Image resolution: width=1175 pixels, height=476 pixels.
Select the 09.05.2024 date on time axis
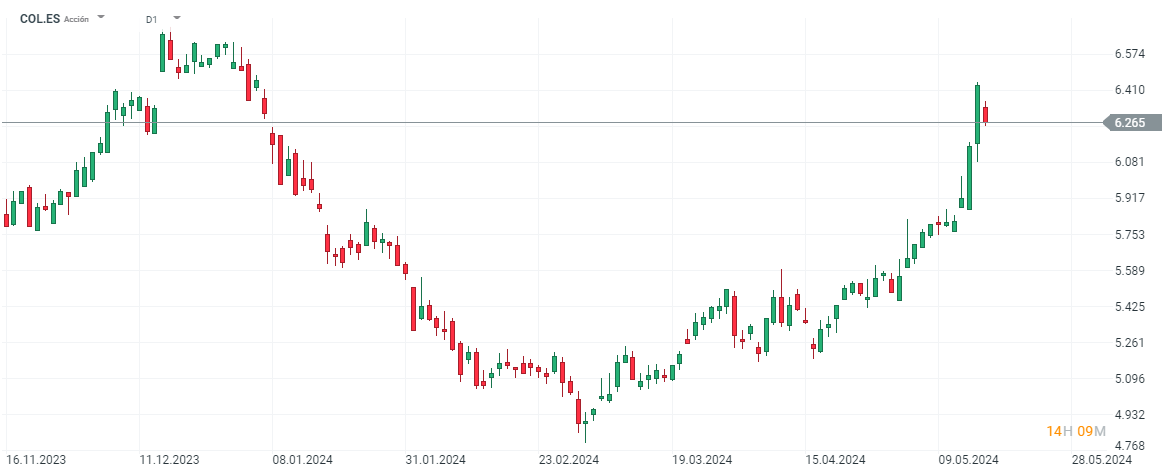click(x=968, y=460)
